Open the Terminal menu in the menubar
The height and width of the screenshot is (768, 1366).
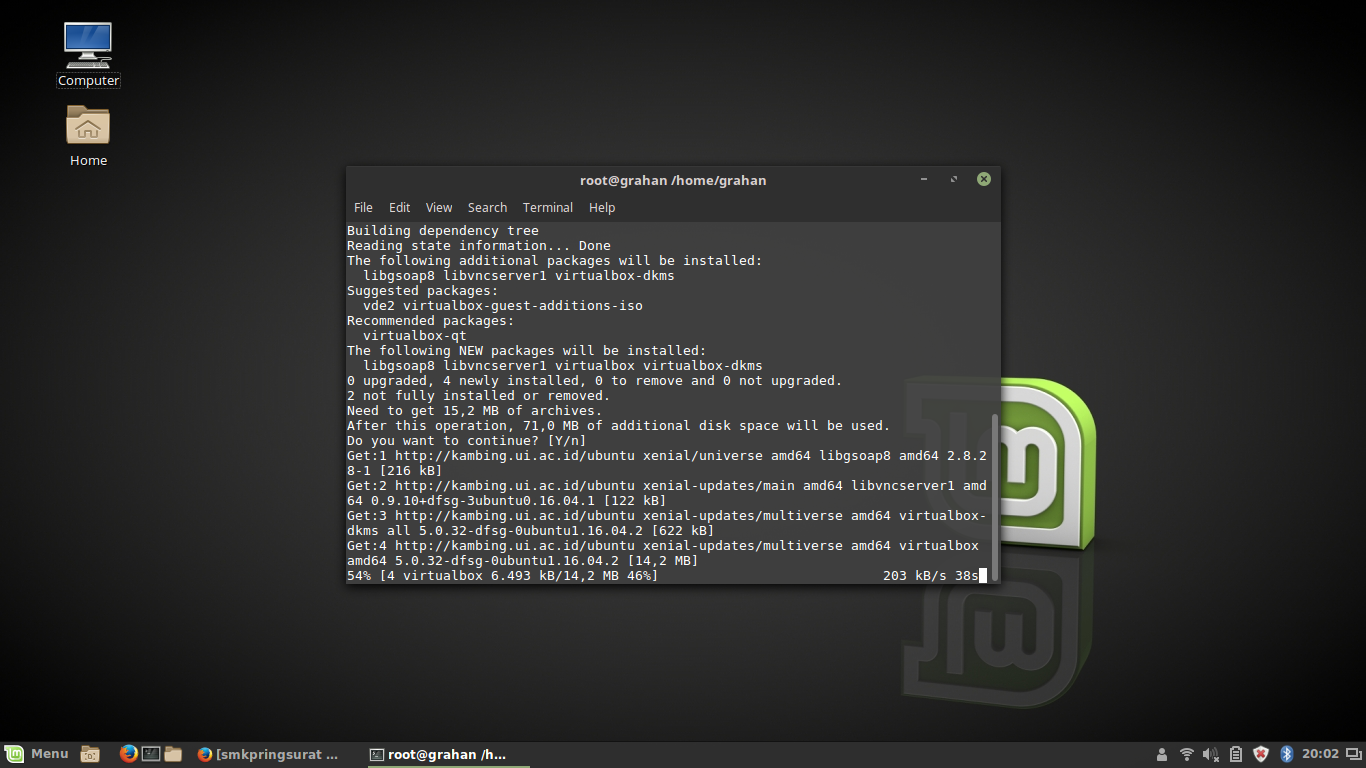(548, 208)
